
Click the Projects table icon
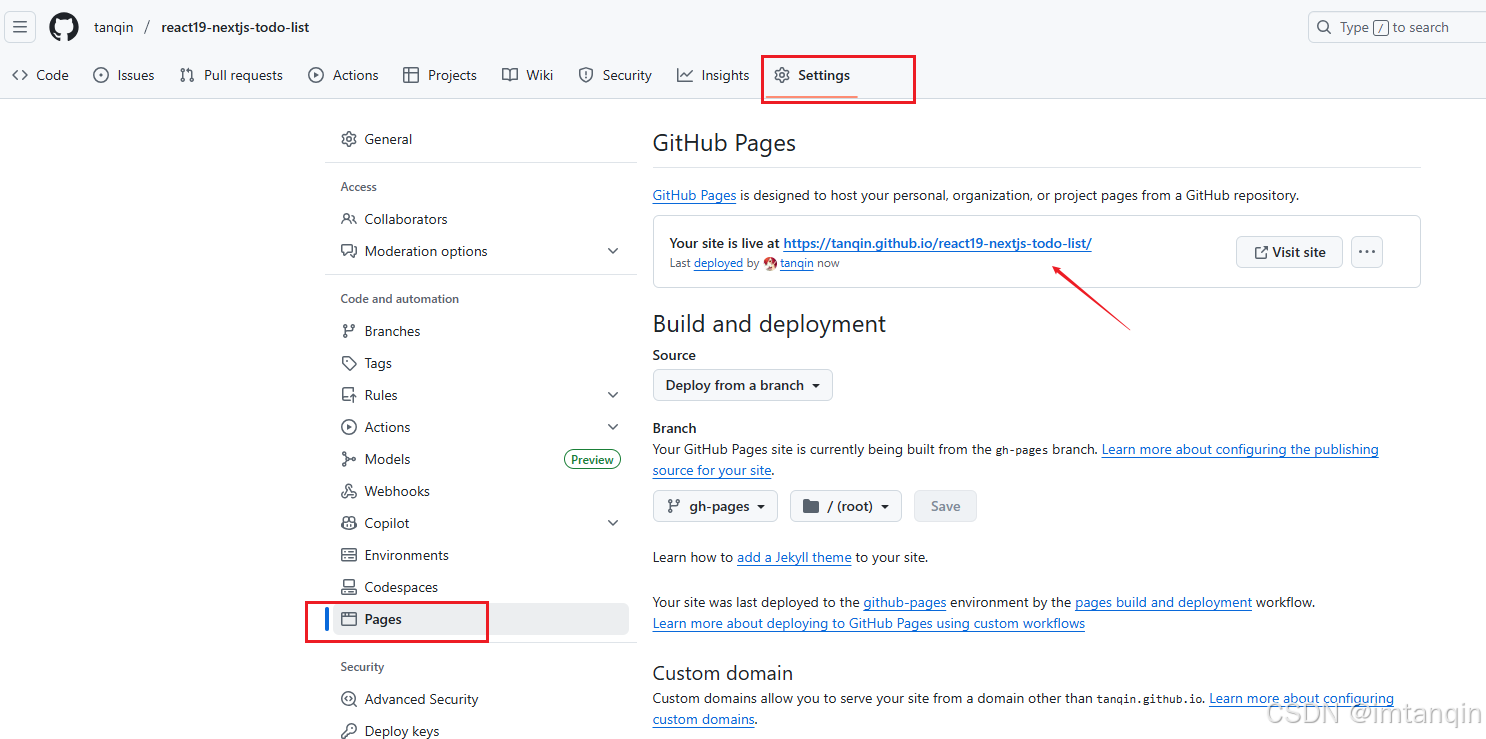click(x=411, y=75)
